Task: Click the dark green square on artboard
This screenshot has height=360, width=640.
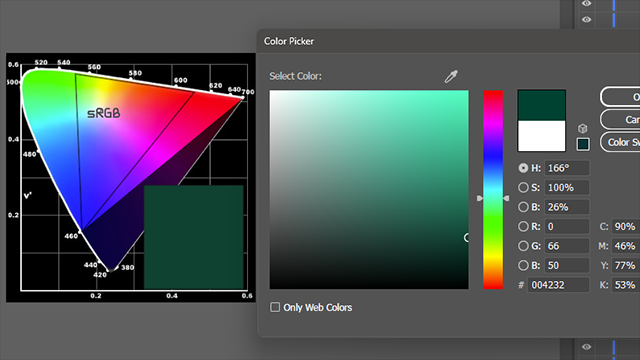Action: point(193,237)
